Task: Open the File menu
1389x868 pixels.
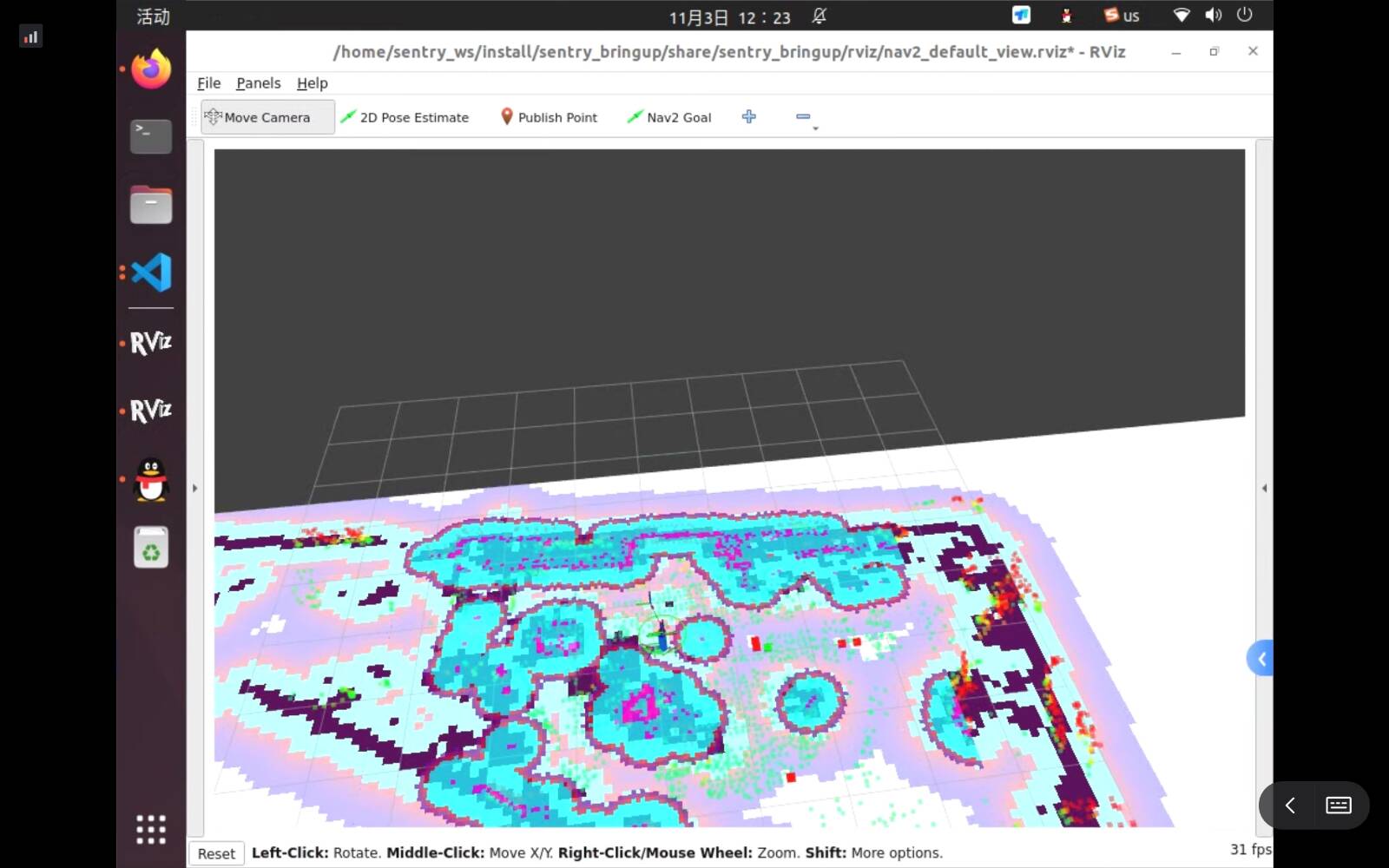Action: (208, 82)
